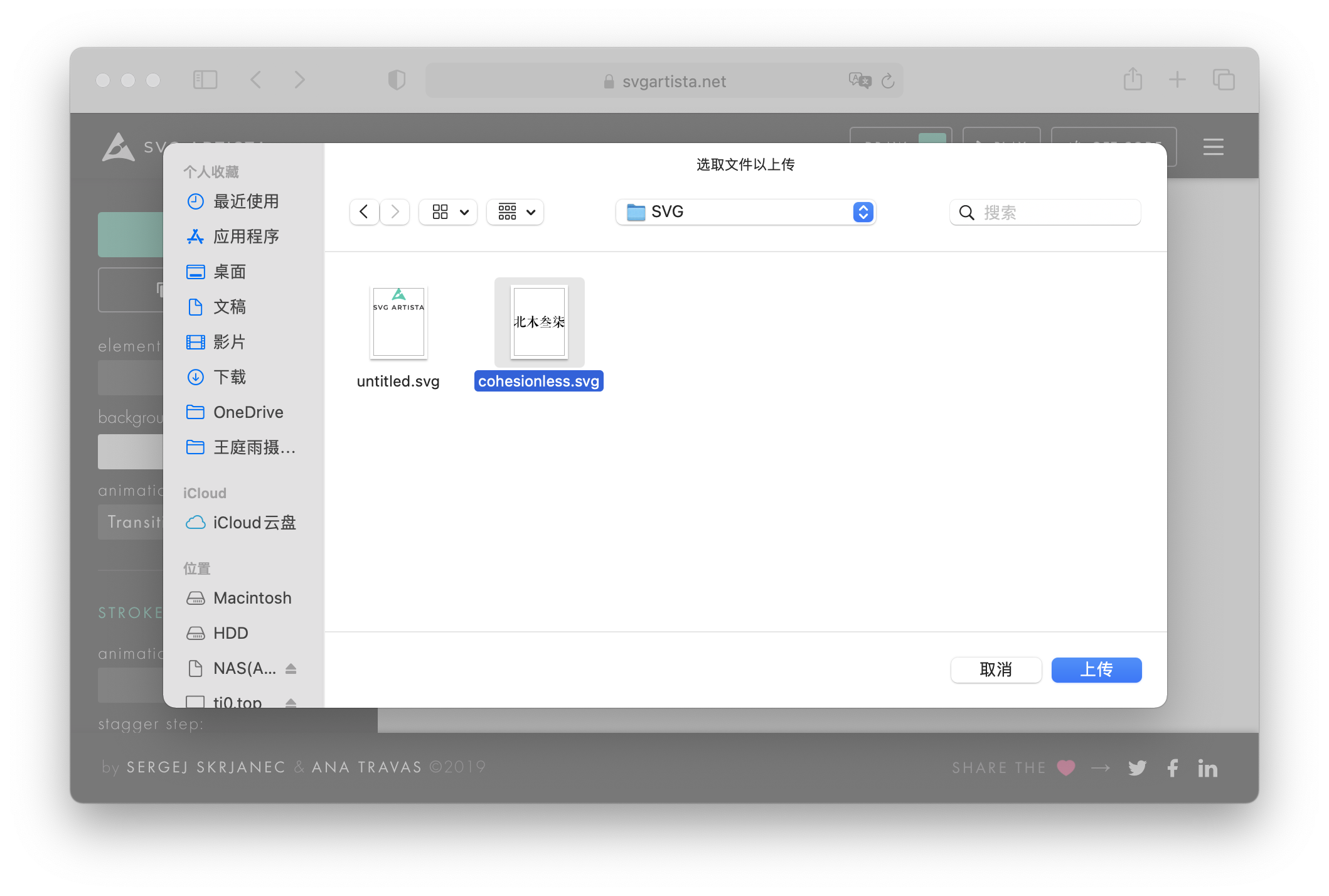Open iCloud云盘 in the sidebar

point(254,523)
